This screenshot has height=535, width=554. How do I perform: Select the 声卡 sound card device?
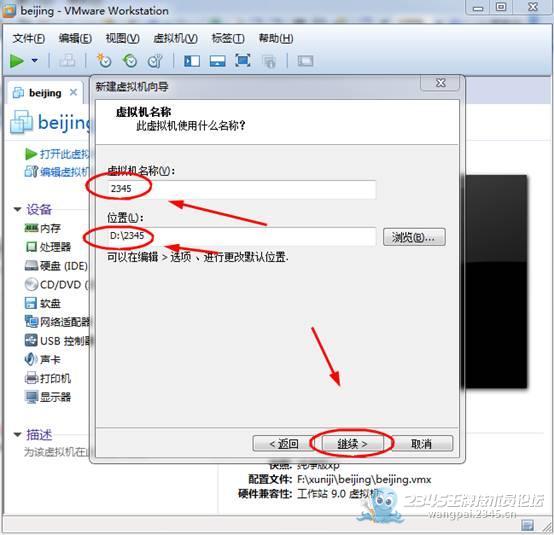(42, 359)
